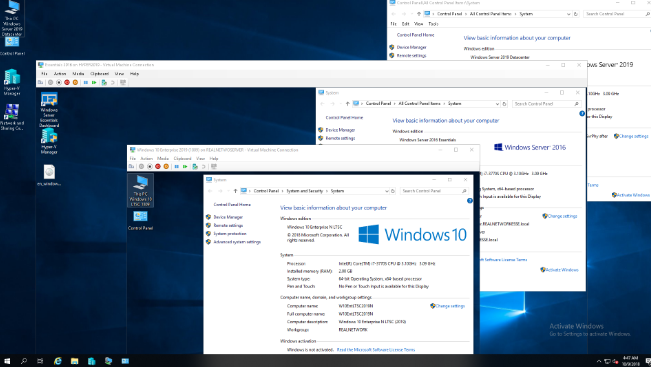This screenshot has height=367, width=651.
Task: Click Checkpoint icon in Windows 10 VM toolbar
Action: (195, 166)
